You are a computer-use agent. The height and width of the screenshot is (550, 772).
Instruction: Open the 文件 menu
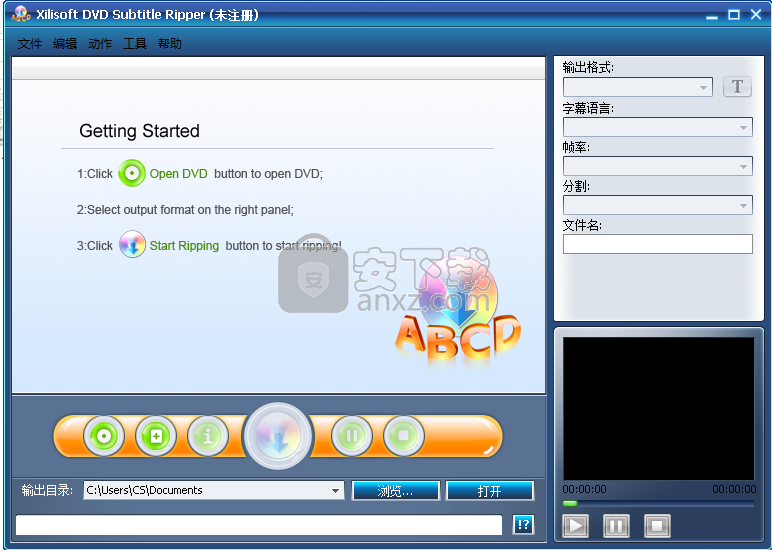click(30, 44)
